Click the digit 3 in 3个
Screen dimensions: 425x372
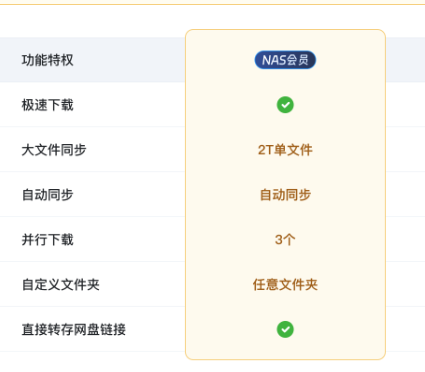pos(279,240)
